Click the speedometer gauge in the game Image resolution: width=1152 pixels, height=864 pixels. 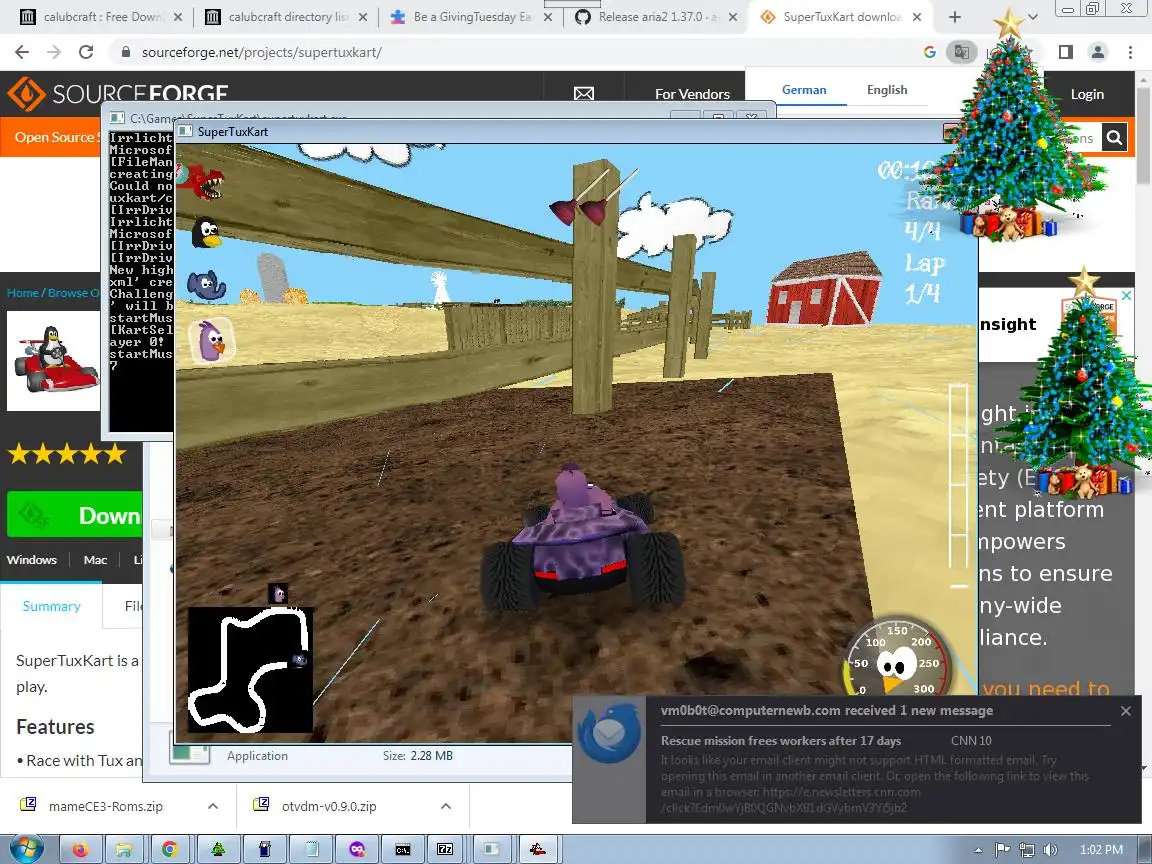tap(896, 657)
